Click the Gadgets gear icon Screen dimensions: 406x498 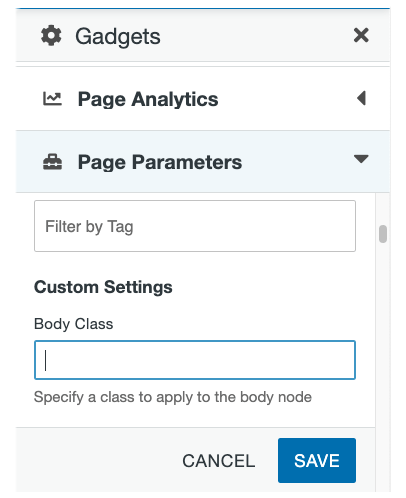(51, 36)
